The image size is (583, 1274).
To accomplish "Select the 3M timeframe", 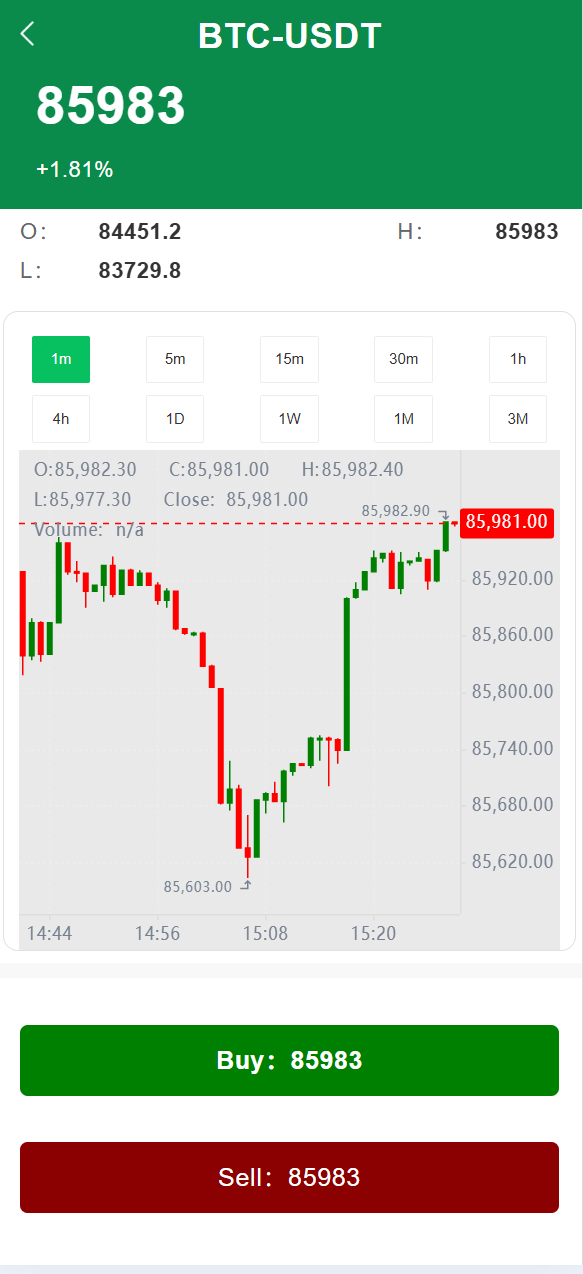I will (517, 419).
